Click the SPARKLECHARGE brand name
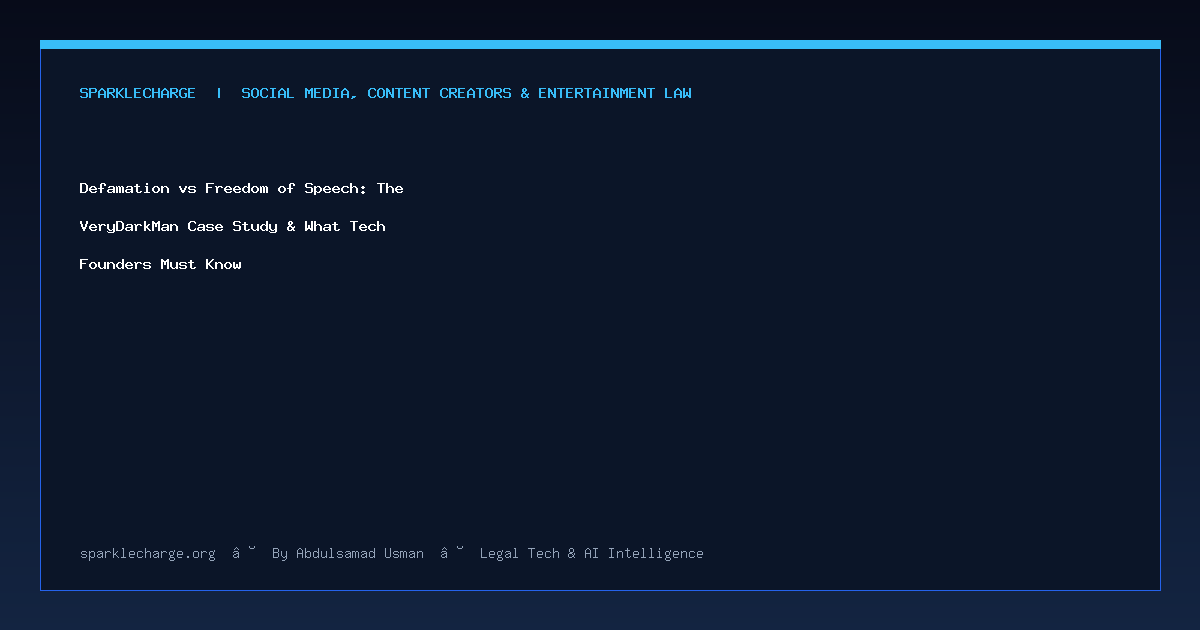The width and height of the screenshot is (1200, 630). pyautogui.click(x=138, y=93)
